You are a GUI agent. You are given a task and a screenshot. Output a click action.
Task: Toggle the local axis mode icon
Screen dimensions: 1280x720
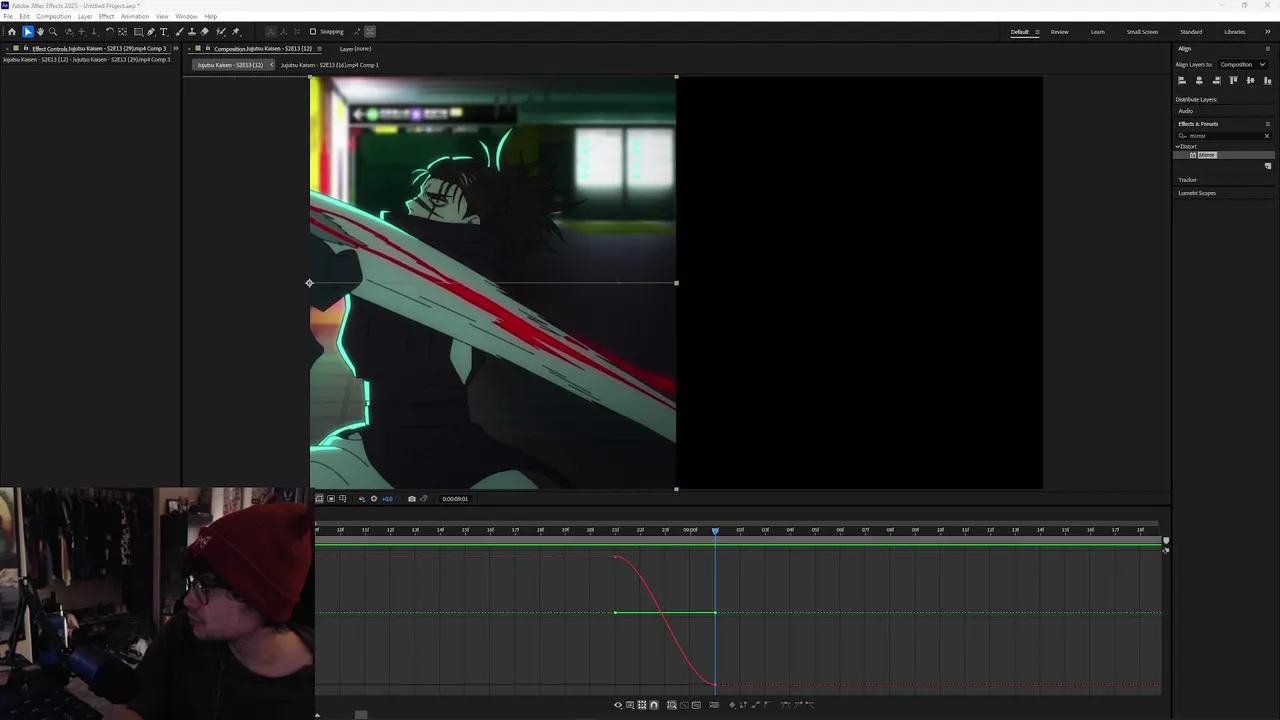point(271,32)
